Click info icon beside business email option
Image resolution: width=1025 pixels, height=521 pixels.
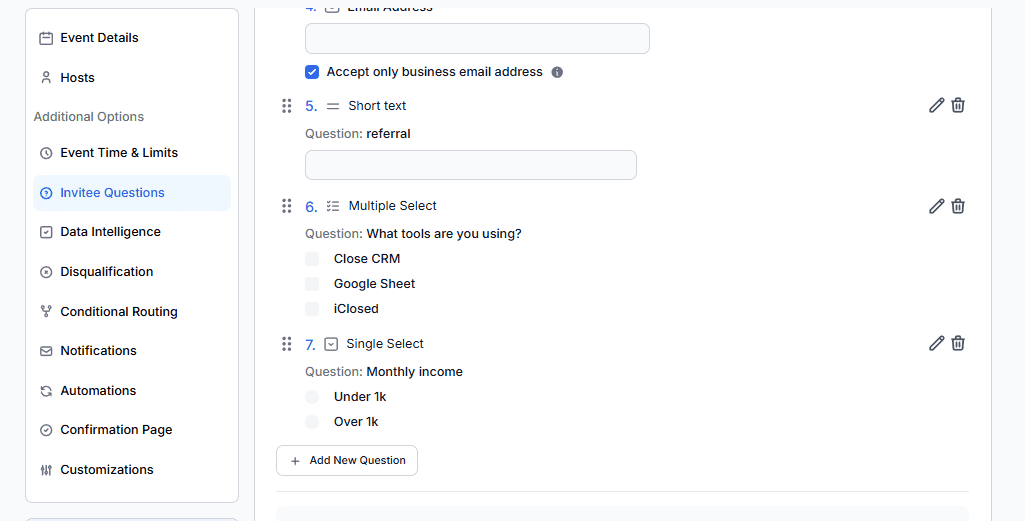557,72
